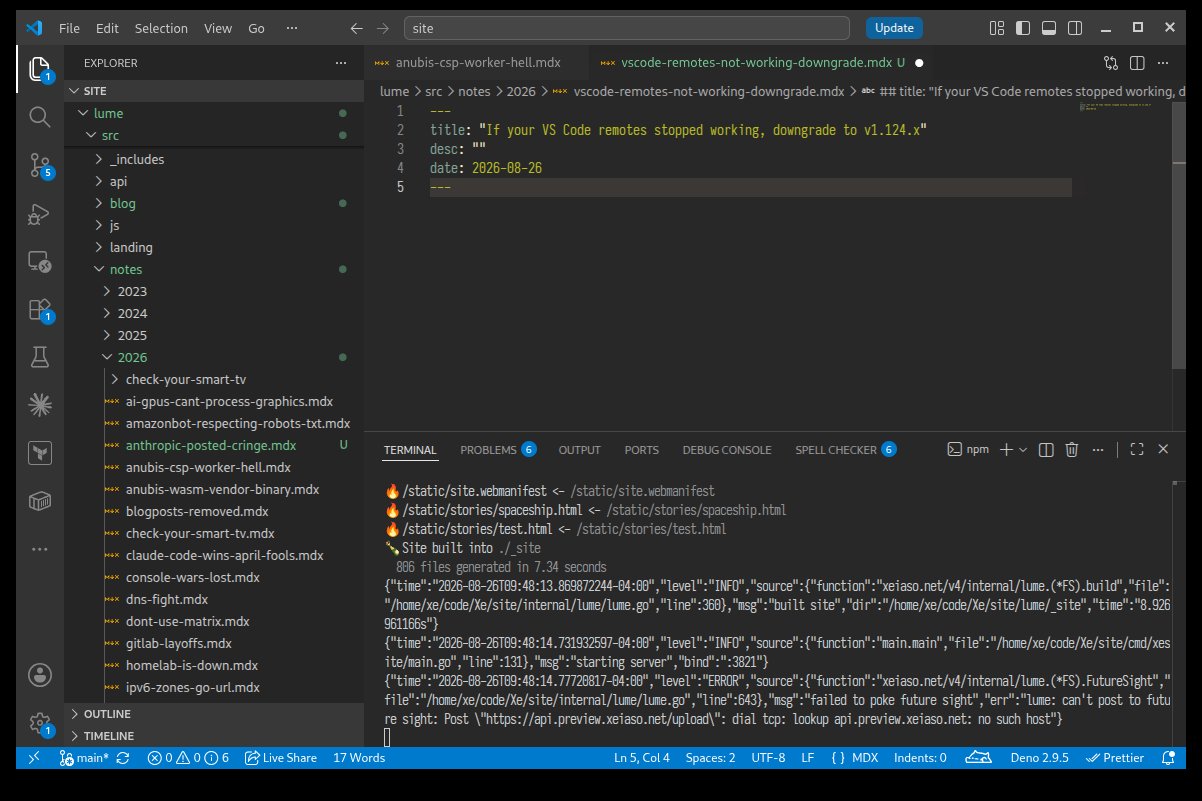Start Live Share session
Screen dimensions: 1202x801
(x=280, y=758)
